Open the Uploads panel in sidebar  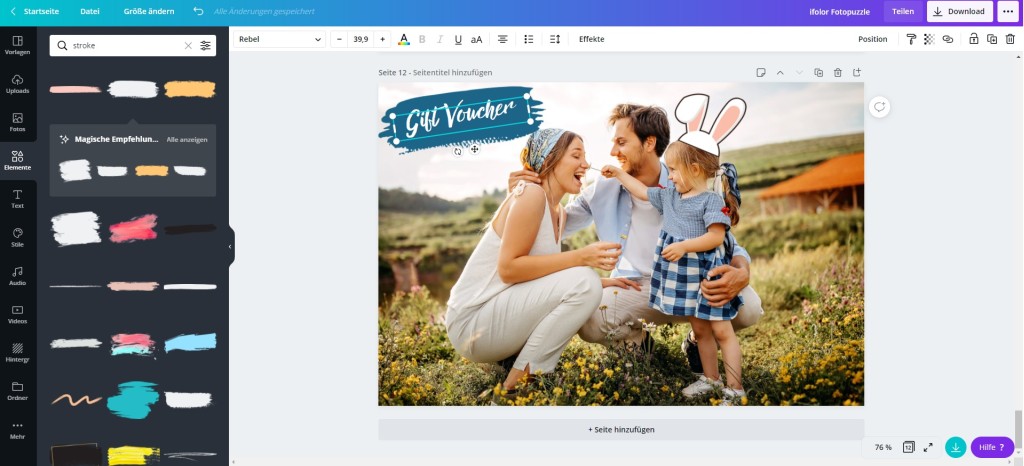pyautogui.click(x=17, y=83)
